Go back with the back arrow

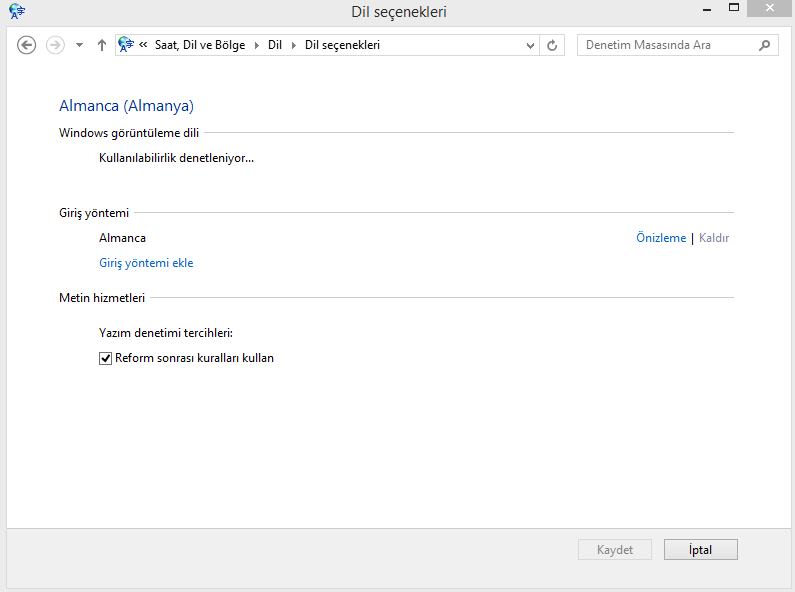pyautogui.click(x=26, y=45)
